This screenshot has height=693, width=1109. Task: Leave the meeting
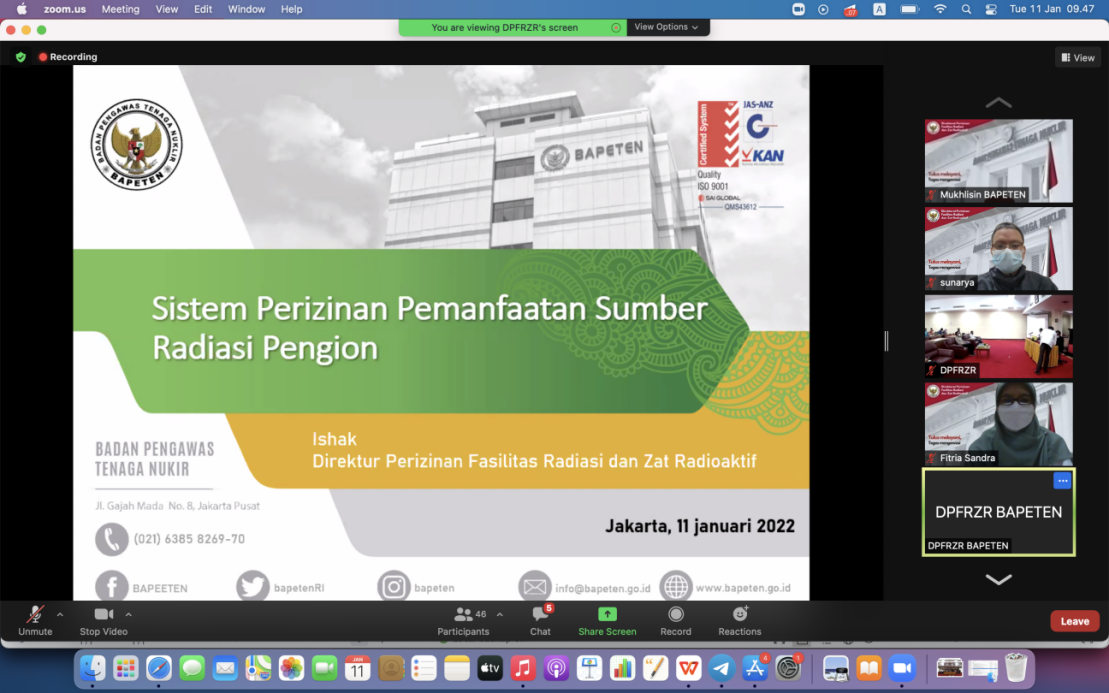point(1074,621)
